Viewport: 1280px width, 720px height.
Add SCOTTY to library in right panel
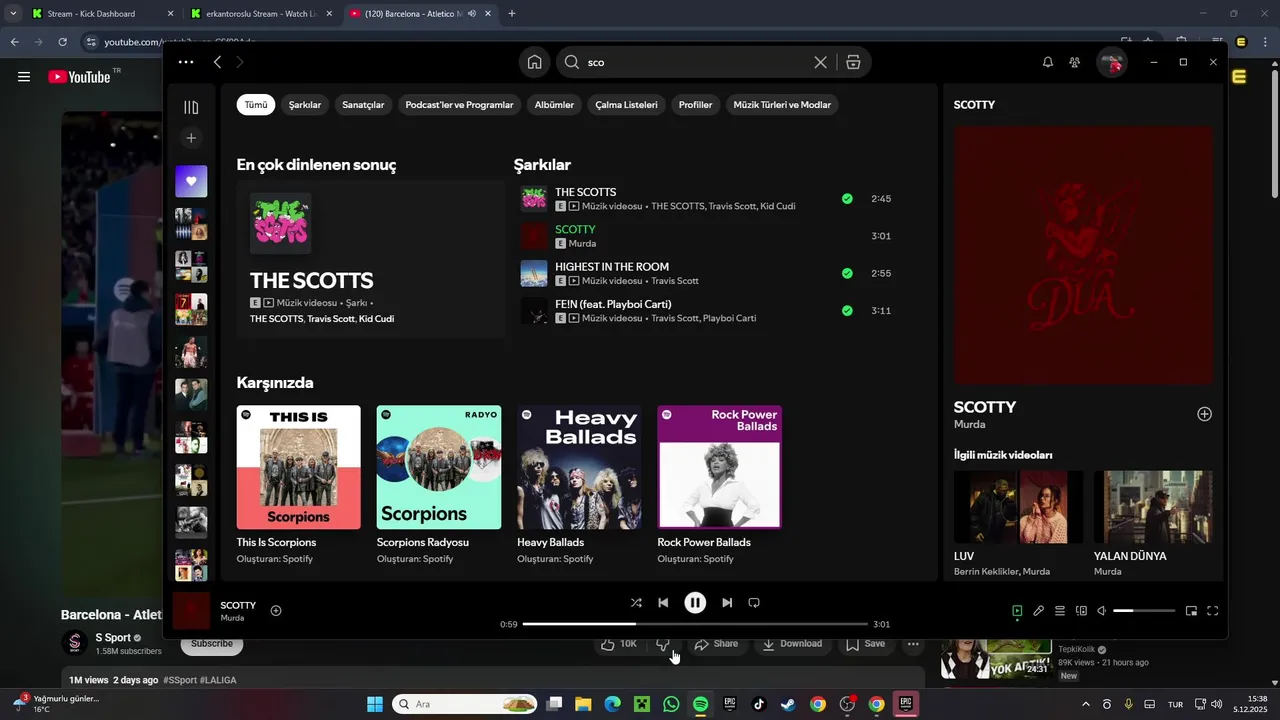[x=1204, y=414]
